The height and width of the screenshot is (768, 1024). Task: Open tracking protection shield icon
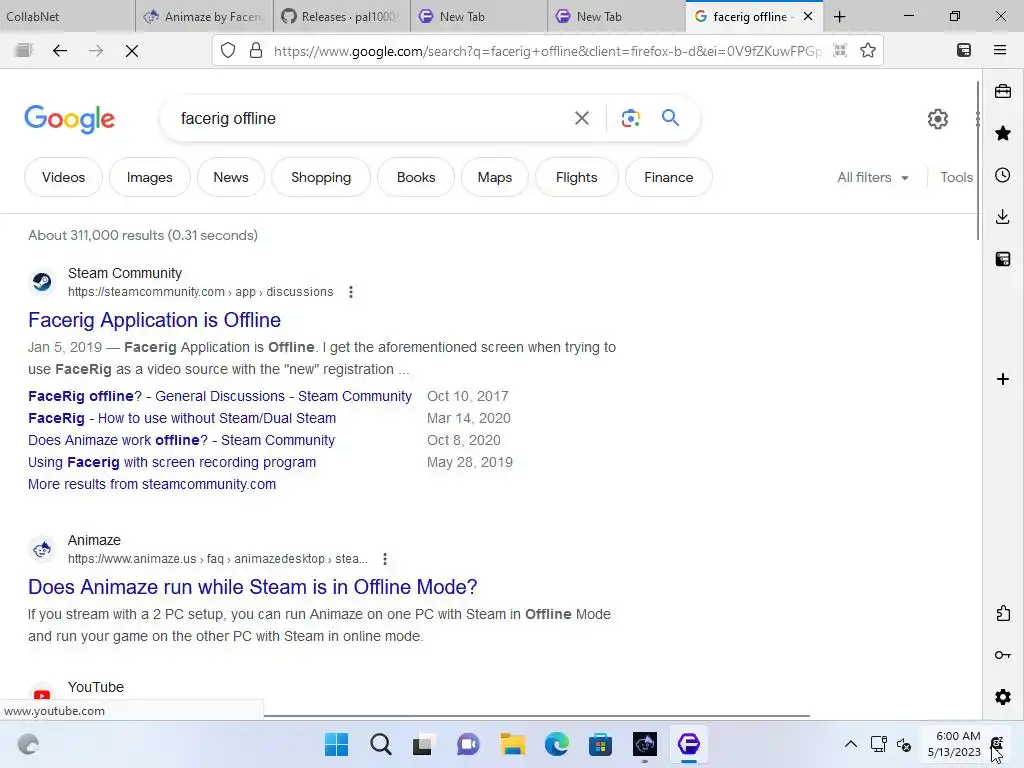pos(227,50)
